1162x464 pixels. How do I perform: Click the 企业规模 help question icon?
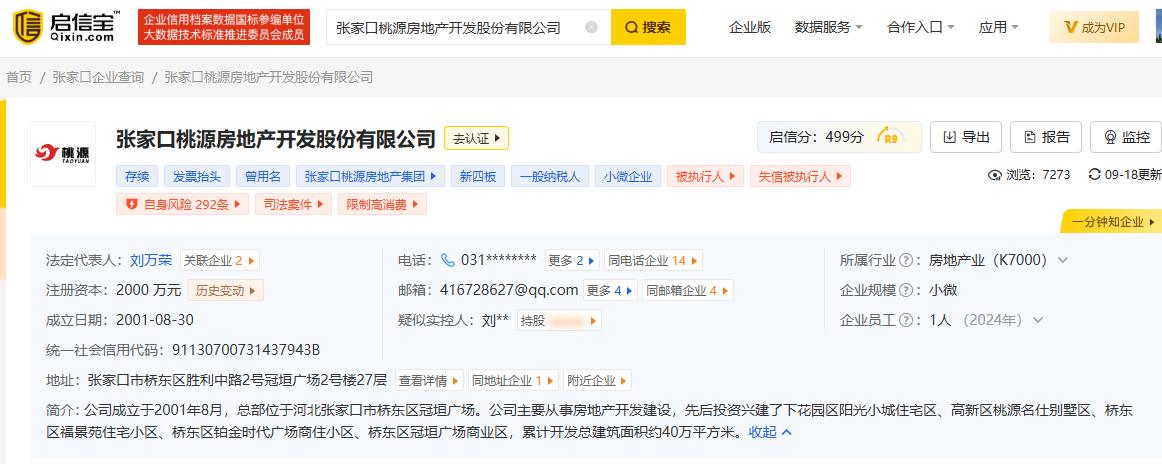coord(905,291)
